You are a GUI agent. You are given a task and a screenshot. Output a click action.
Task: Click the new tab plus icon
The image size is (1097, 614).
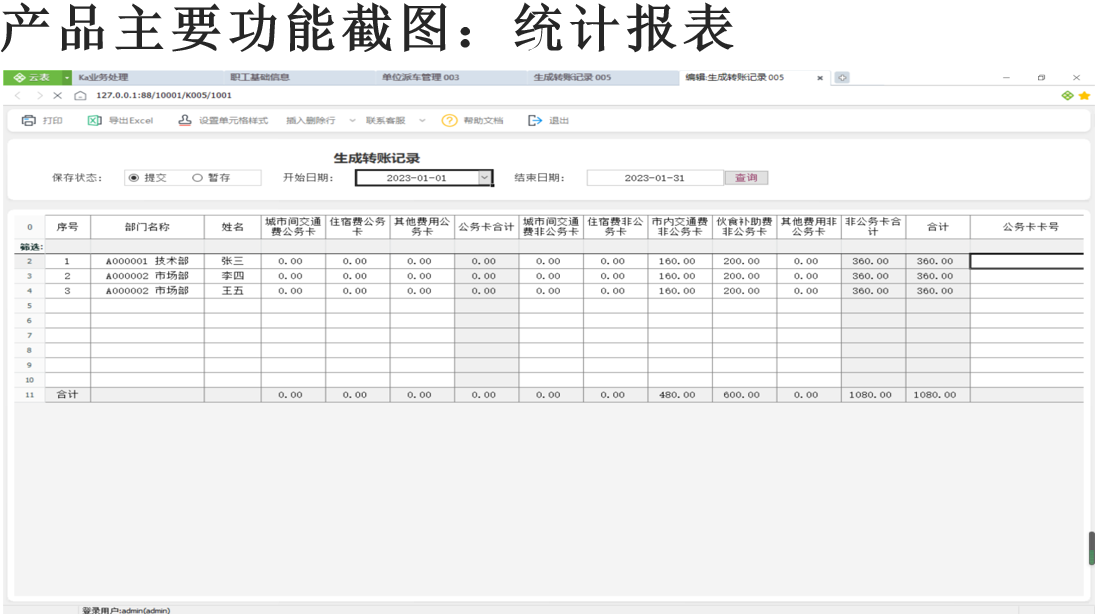842,78
